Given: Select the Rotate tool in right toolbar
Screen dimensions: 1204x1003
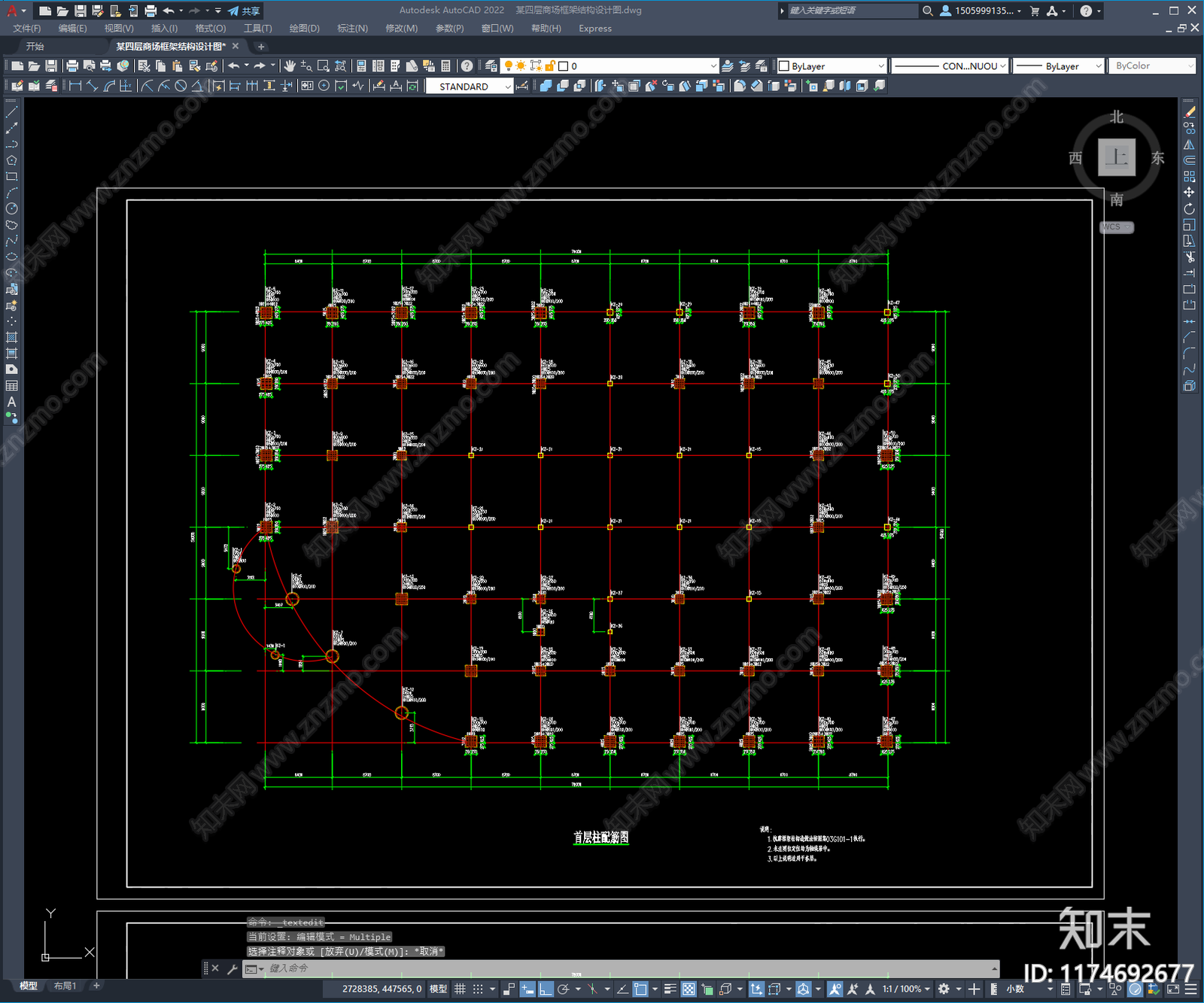Looking at the screenshot, I should (1189, 208).
